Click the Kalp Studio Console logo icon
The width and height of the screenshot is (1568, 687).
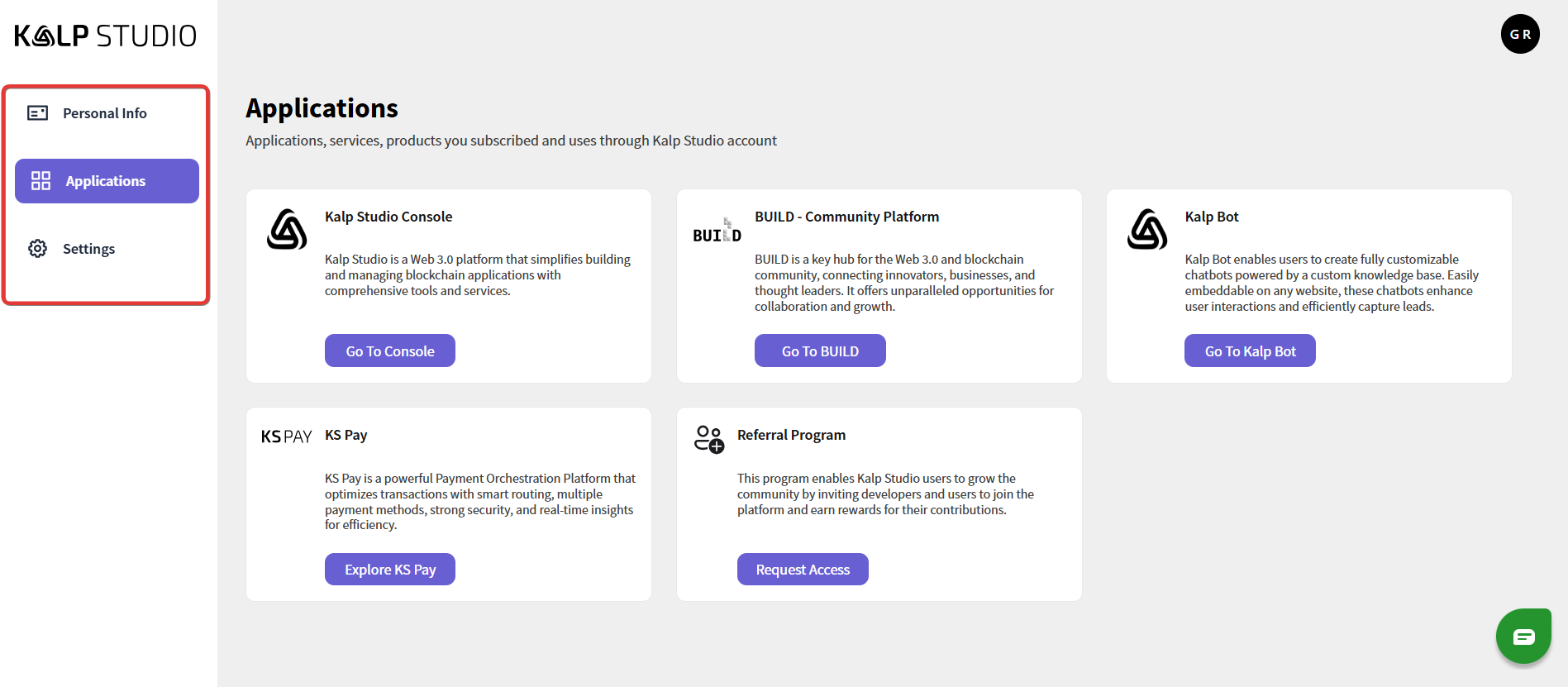287,229
